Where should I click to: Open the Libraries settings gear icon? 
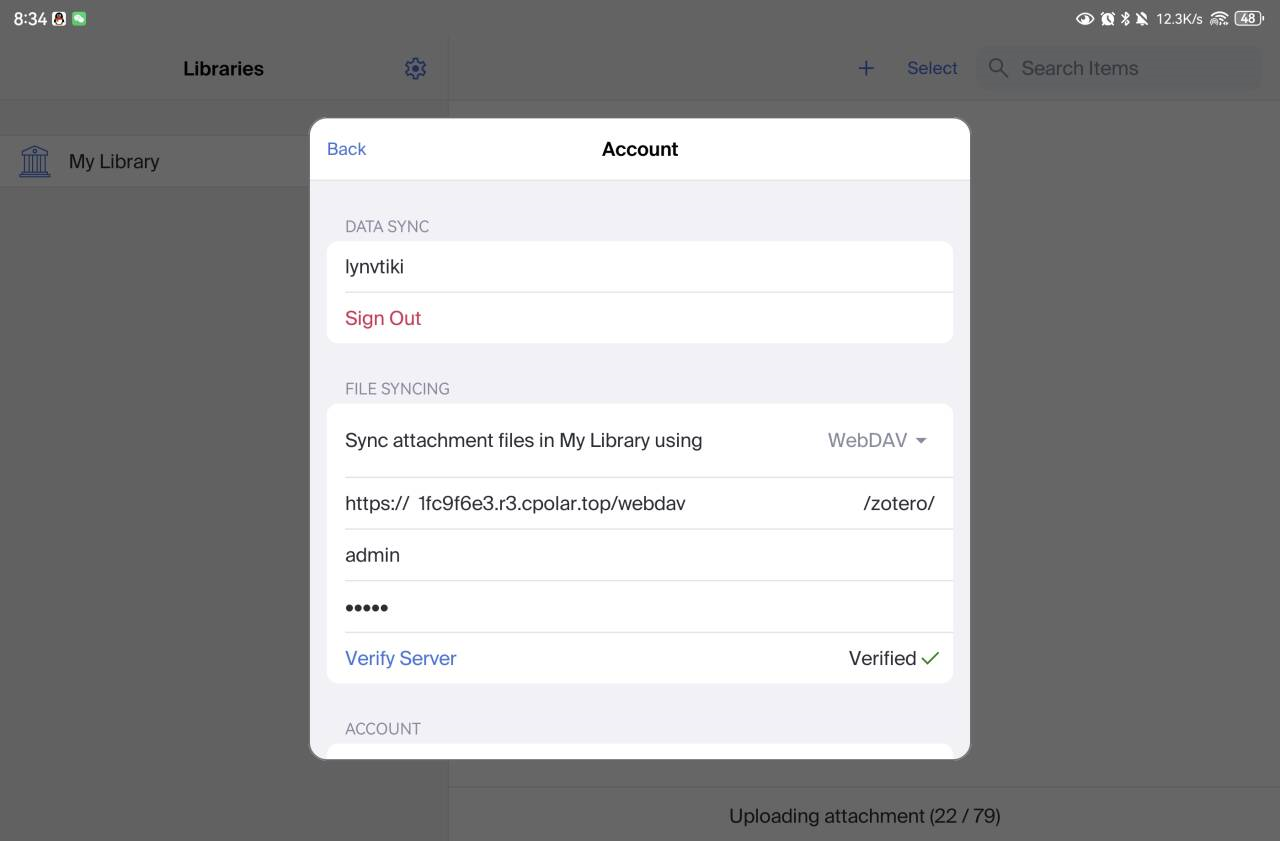pos(415,68)
